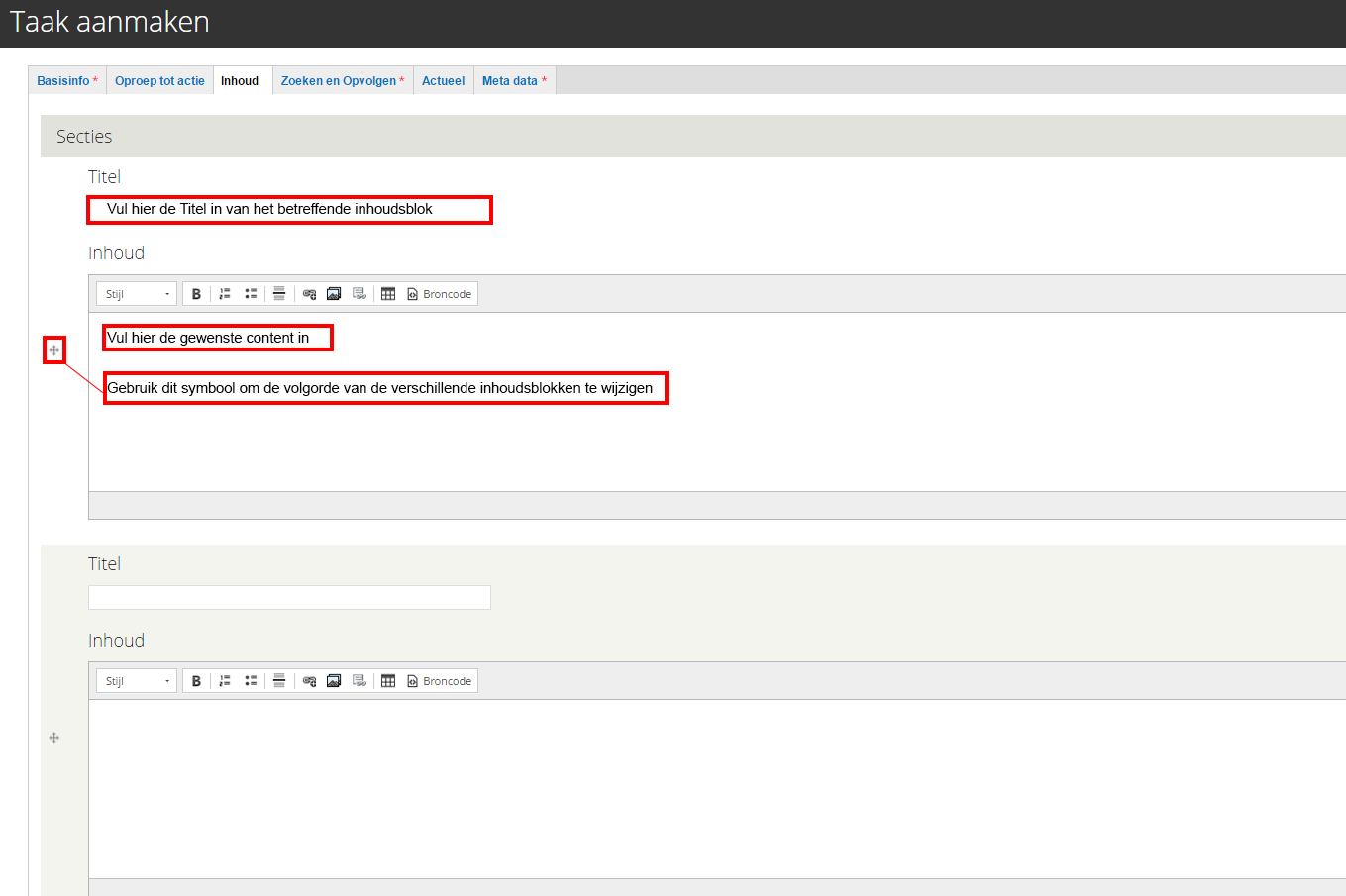Insert horizontal line in first section editor
The height and width of the screenshot is (896, 1346).
point(279,294)
